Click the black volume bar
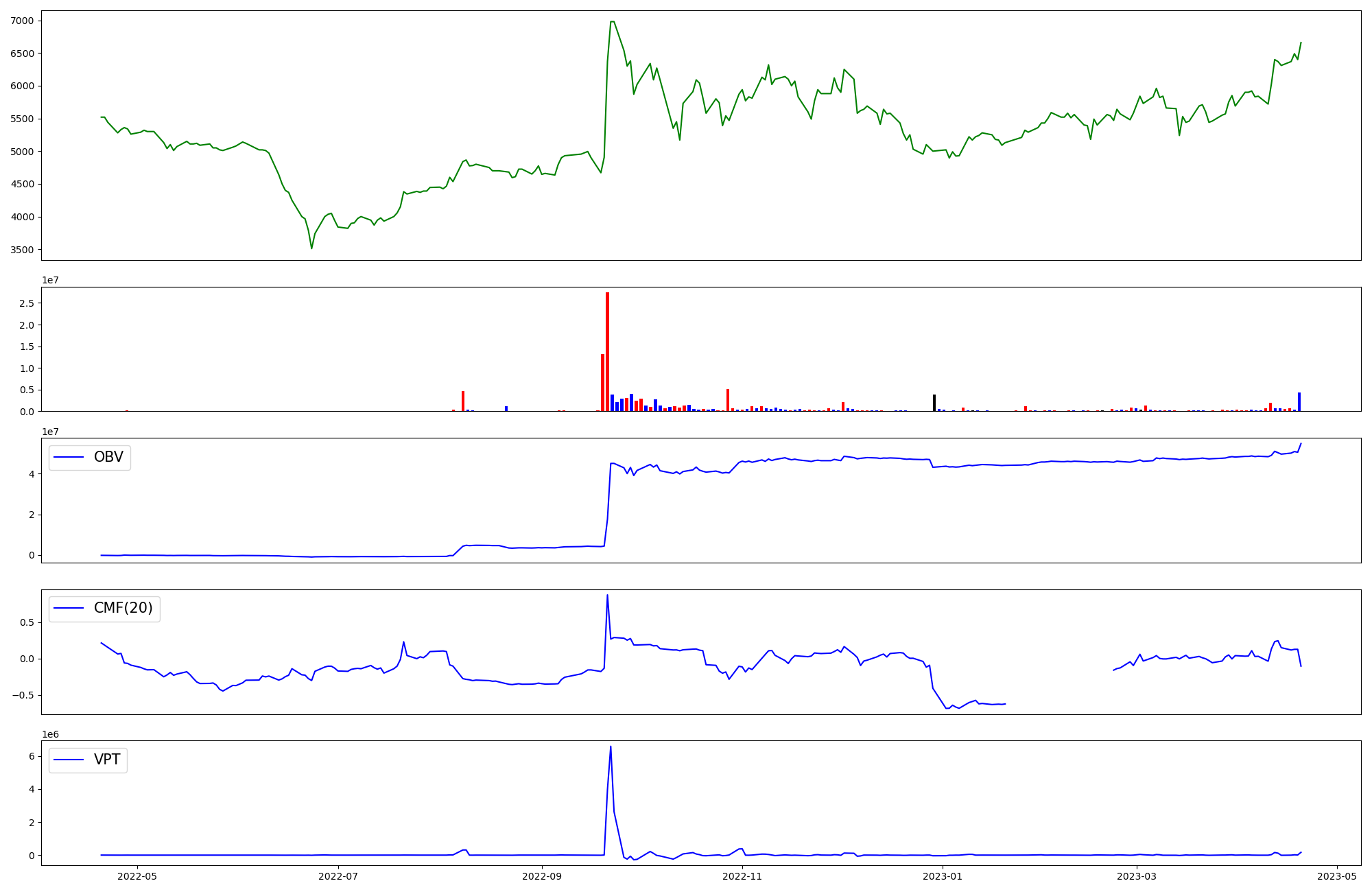1372x892 pixels. 934,403
